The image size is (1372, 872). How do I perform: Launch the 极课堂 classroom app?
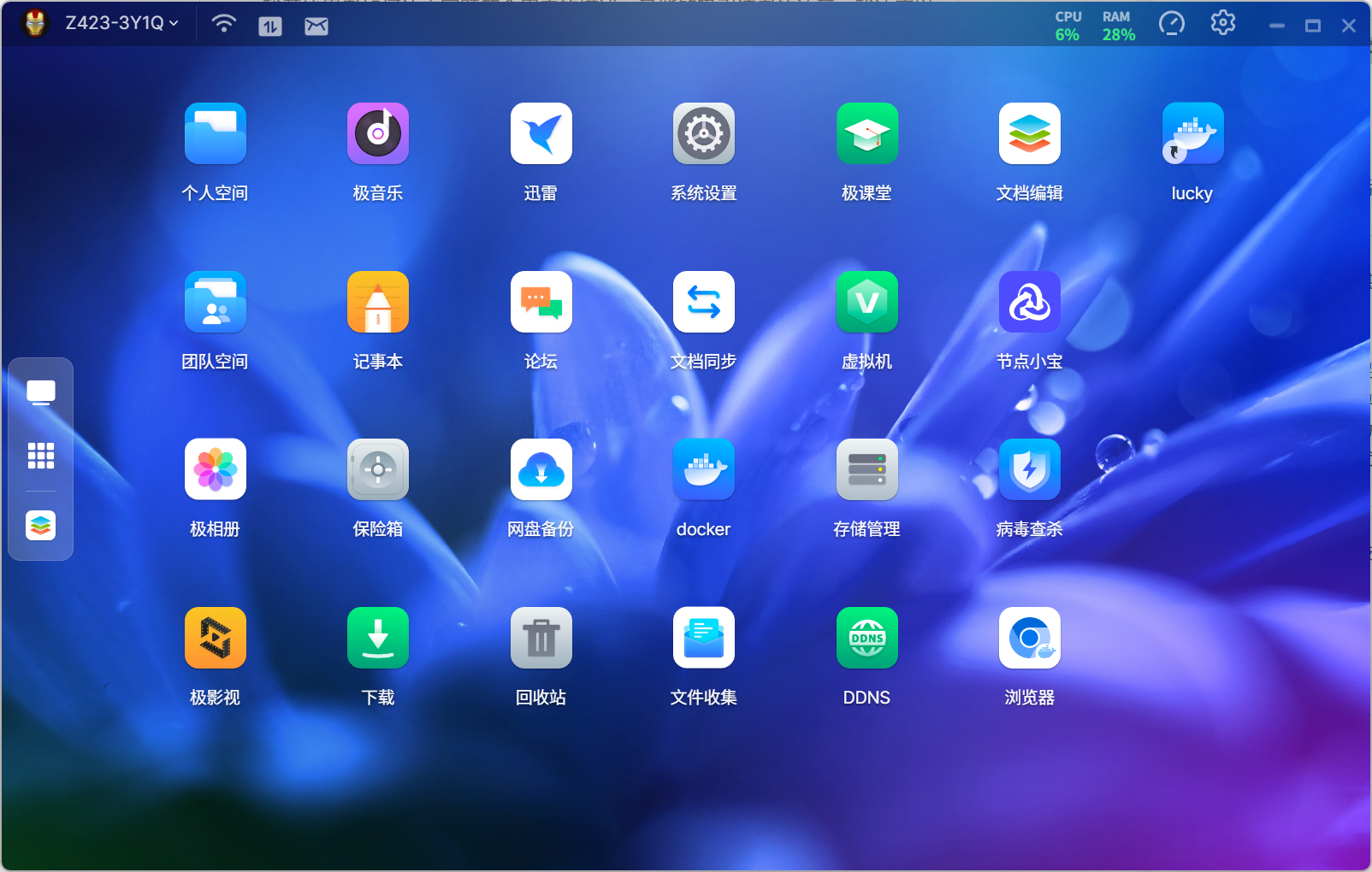coord(867,133)
